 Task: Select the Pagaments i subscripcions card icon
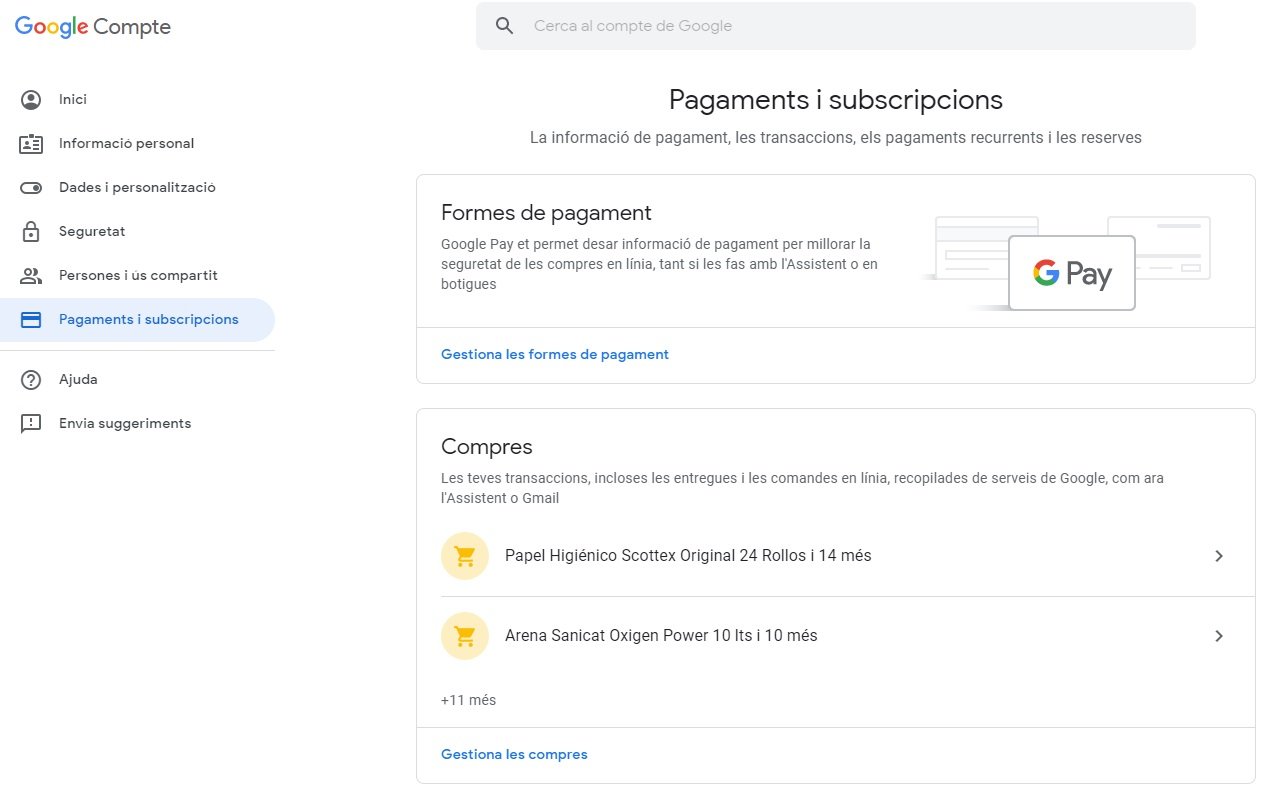30,319
